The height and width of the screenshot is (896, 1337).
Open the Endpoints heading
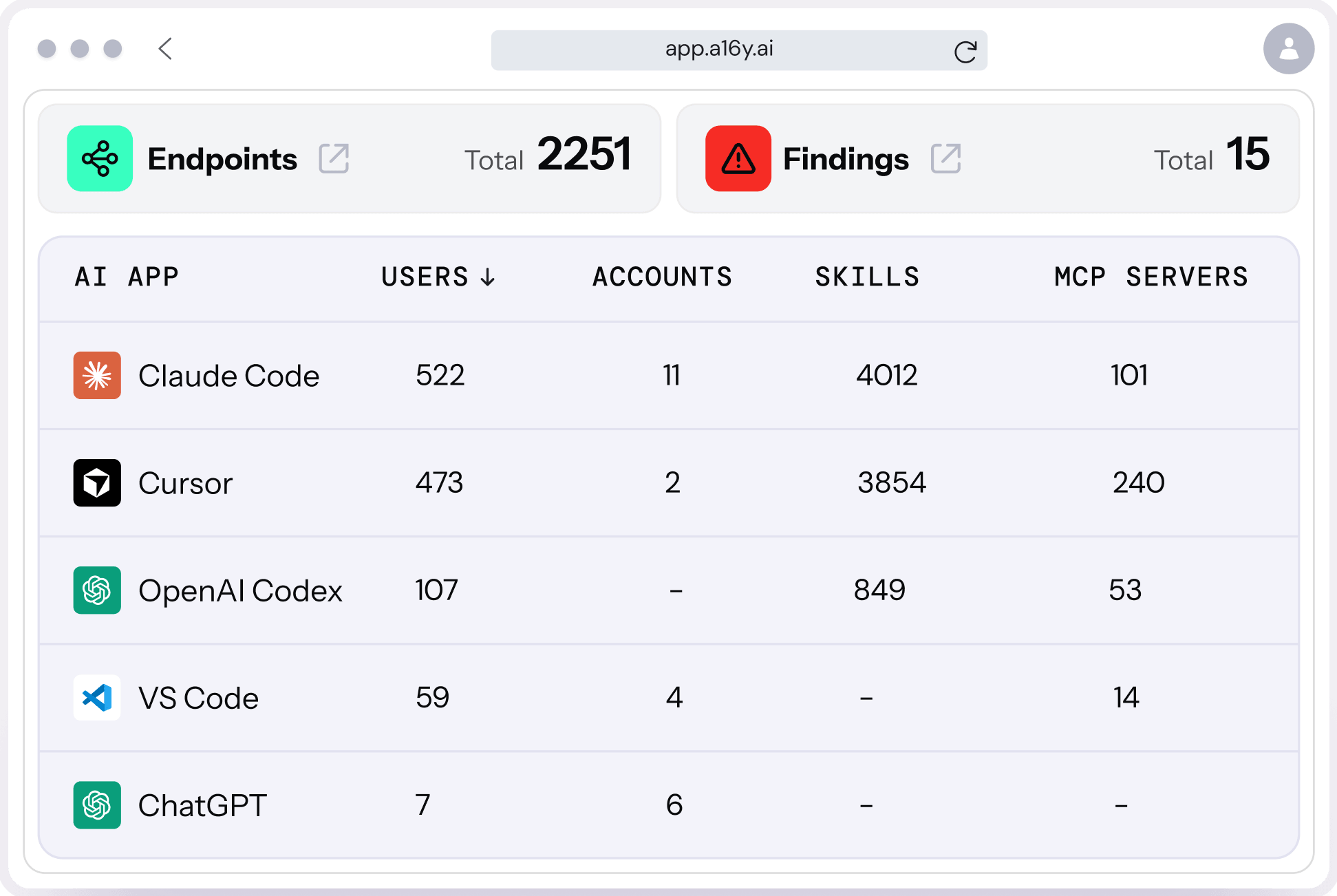(222, 159)
